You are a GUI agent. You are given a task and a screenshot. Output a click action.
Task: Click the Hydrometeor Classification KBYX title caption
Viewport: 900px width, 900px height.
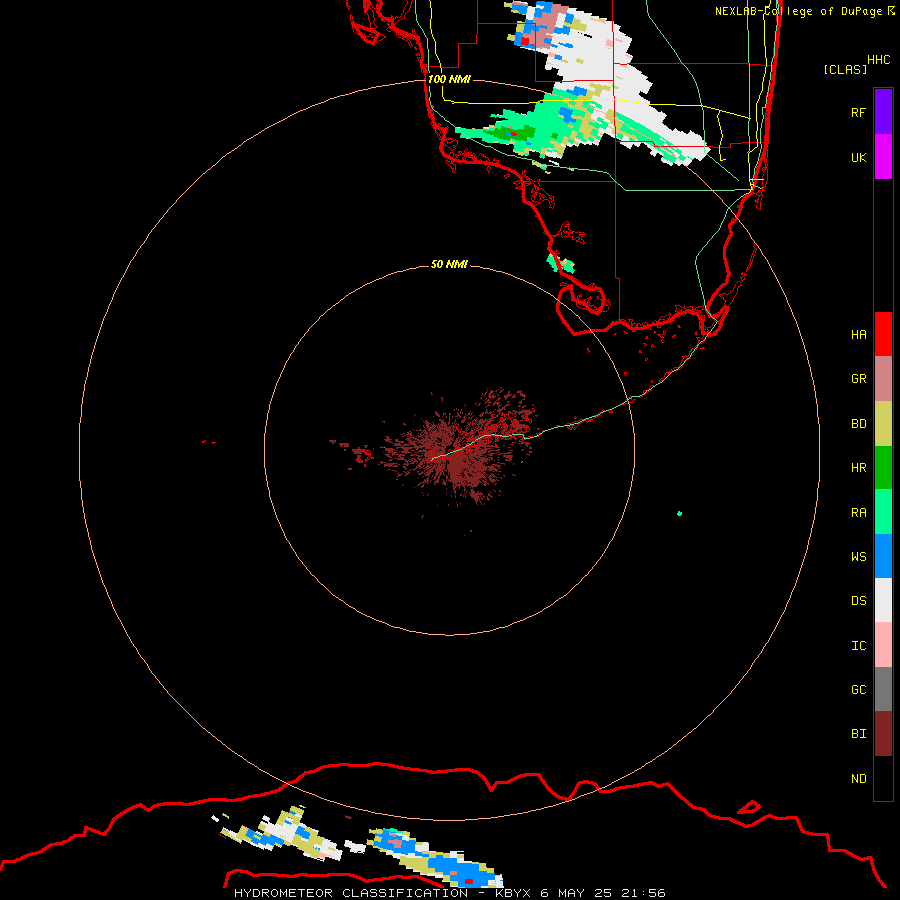pyautogui.click(x=449, y=893)
